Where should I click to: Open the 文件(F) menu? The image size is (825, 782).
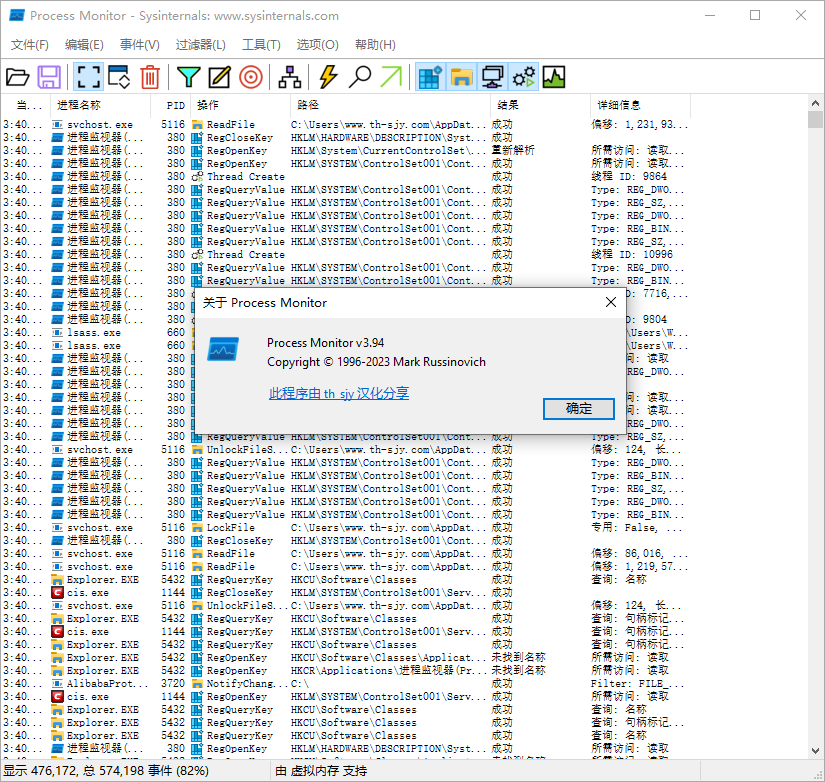[x=30, y=45]
